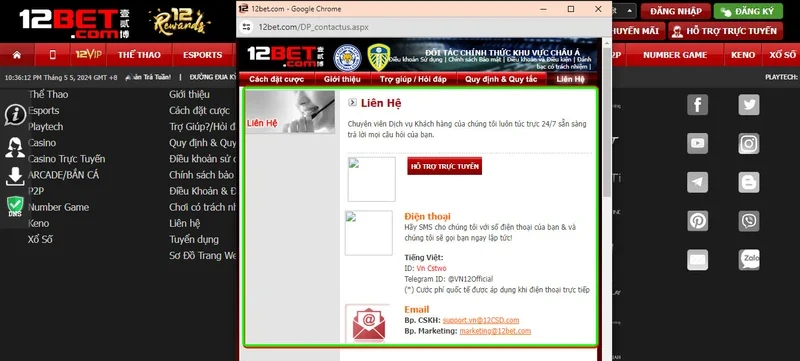Open KENO in main navigation
This screenshot has width=800, height=361.
[742, 55]
